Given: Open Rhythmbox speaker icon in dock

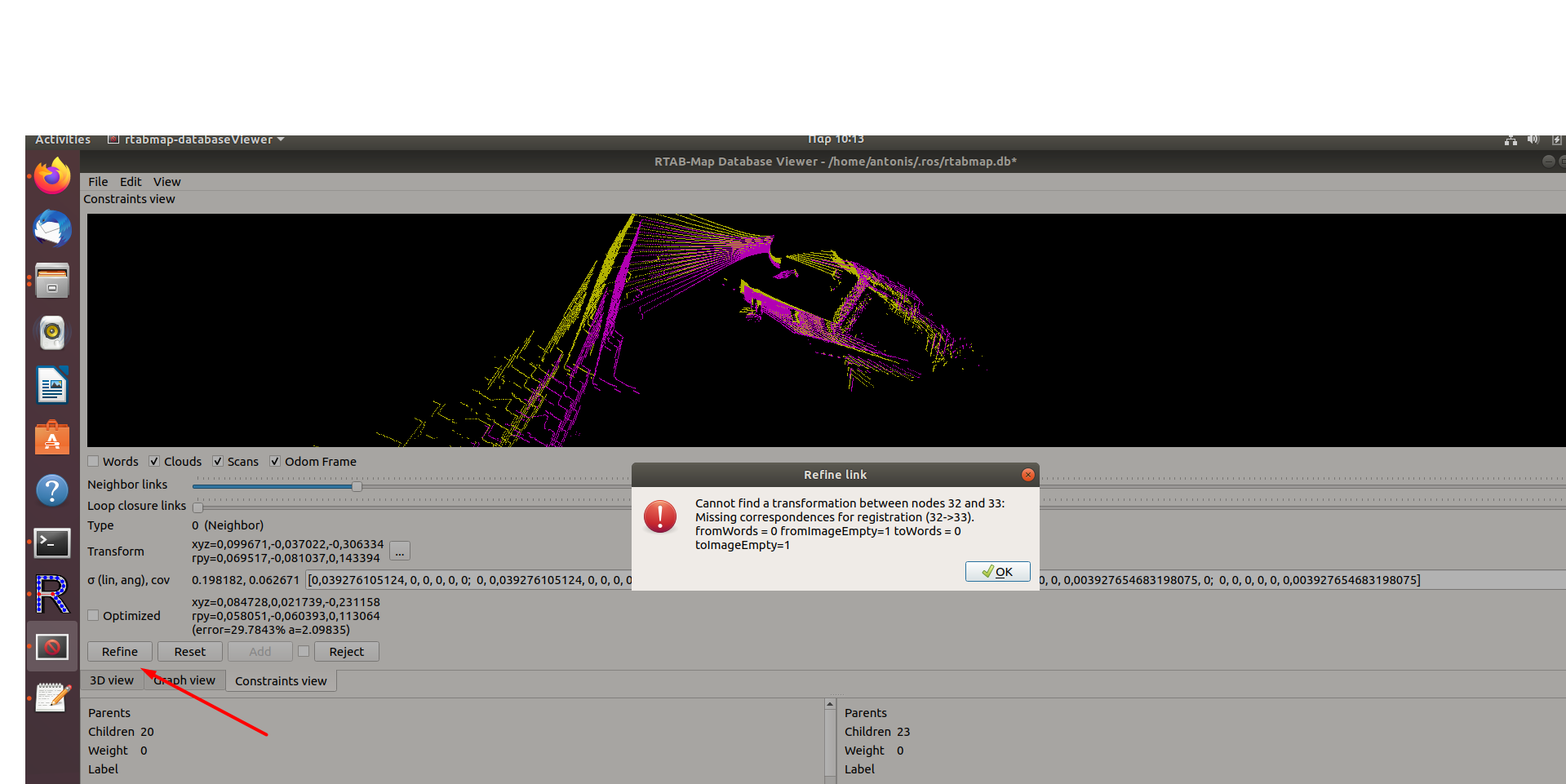Looking at the screenshot, I should point(52,333).
